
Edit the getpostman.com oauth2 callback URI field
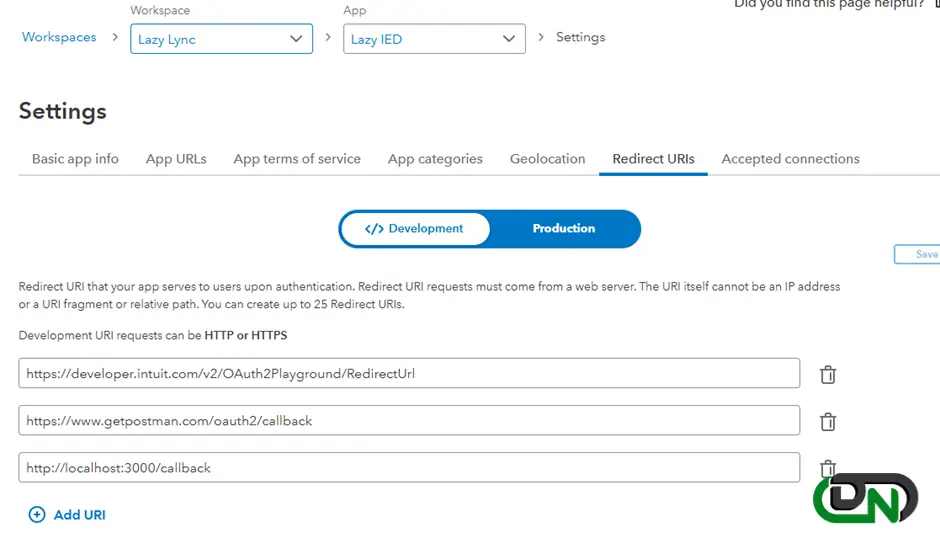409,420
